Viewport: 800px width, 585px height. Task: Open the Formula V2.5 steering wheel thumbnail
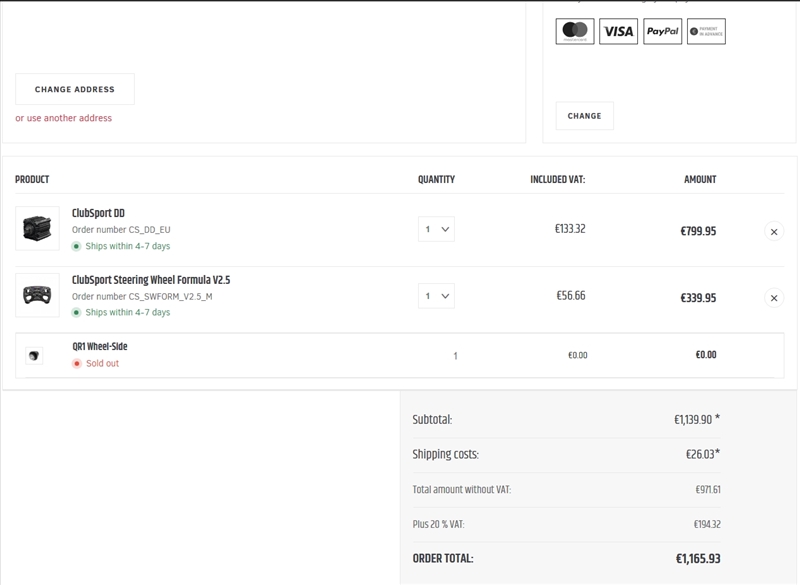pyautogui.click(x=40, y=296)
